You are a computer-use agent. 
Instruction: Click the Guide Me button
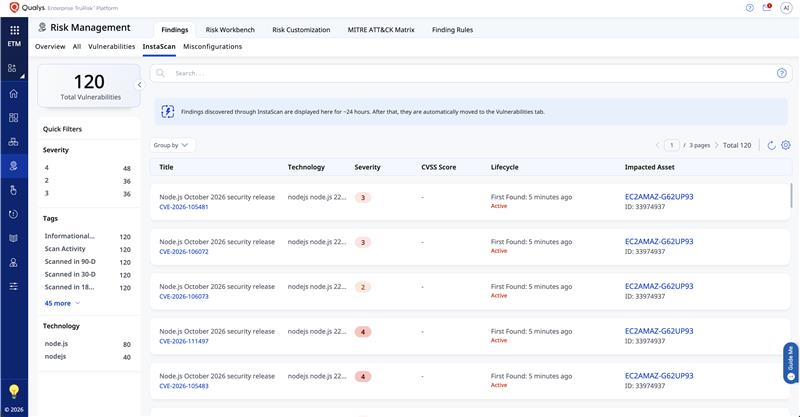tap(791, 363)
